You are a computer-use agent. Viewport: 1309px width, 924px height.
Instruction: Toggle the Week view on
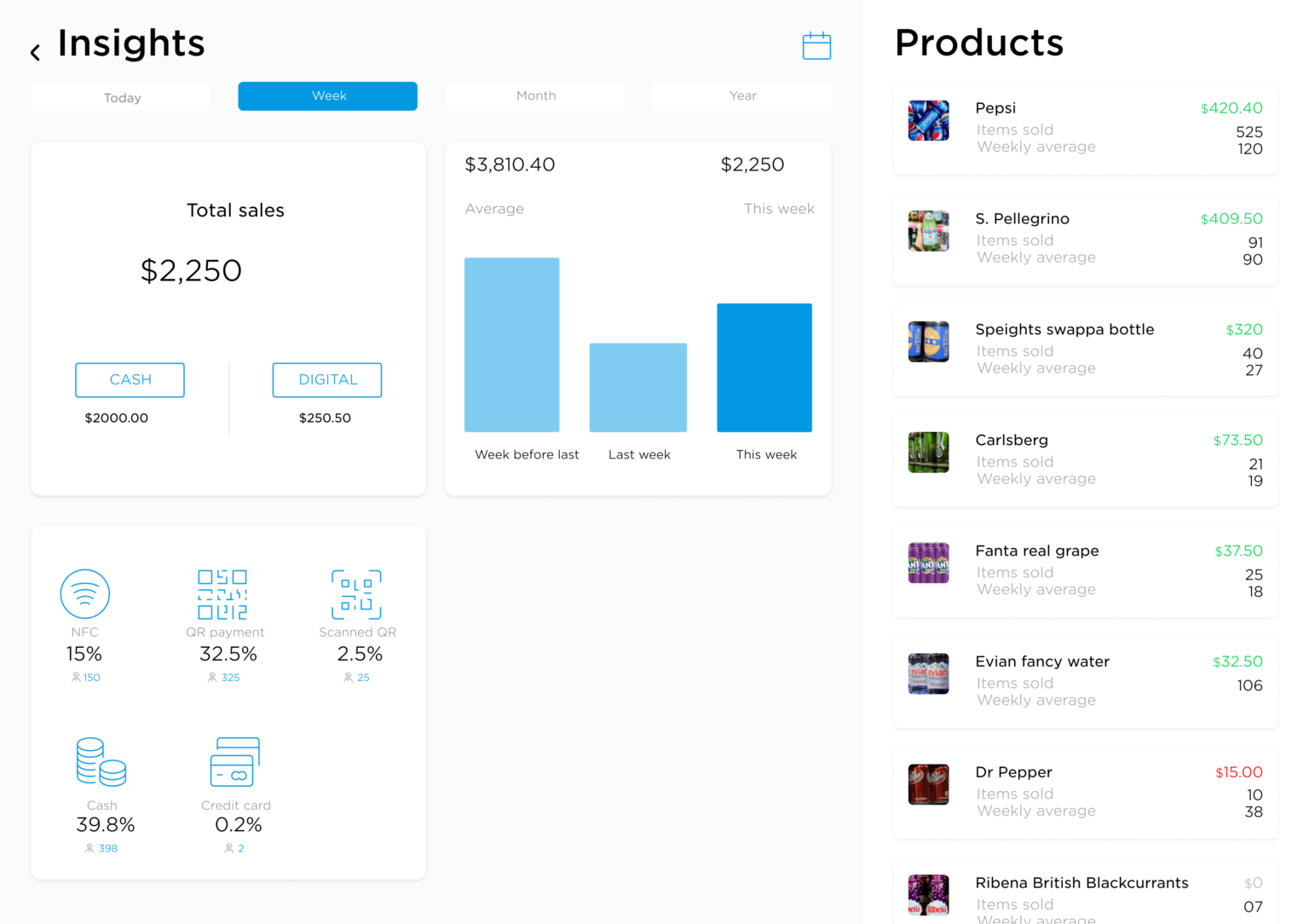(327, 95)
